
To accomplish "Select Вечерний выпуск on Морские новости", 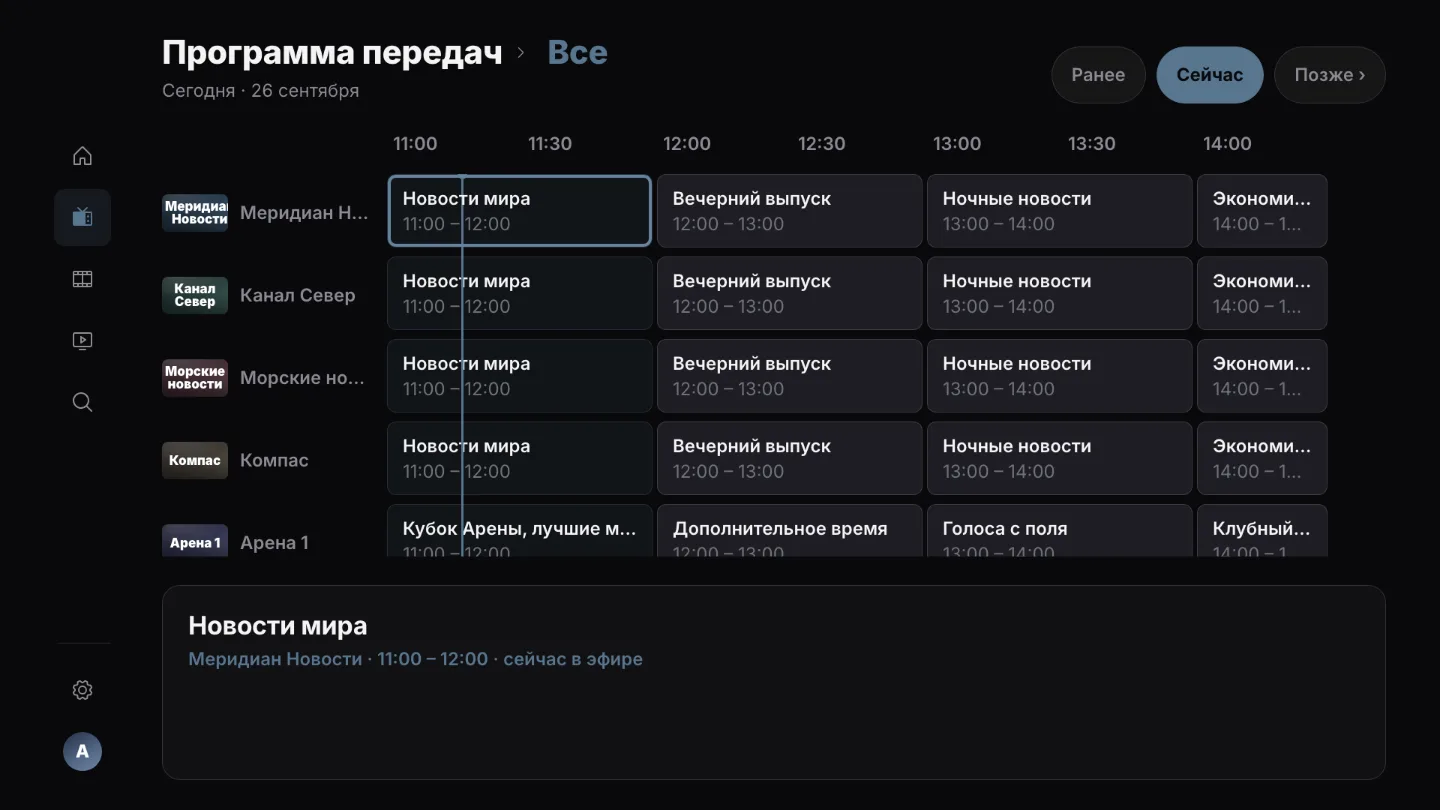I will (790, 376).
